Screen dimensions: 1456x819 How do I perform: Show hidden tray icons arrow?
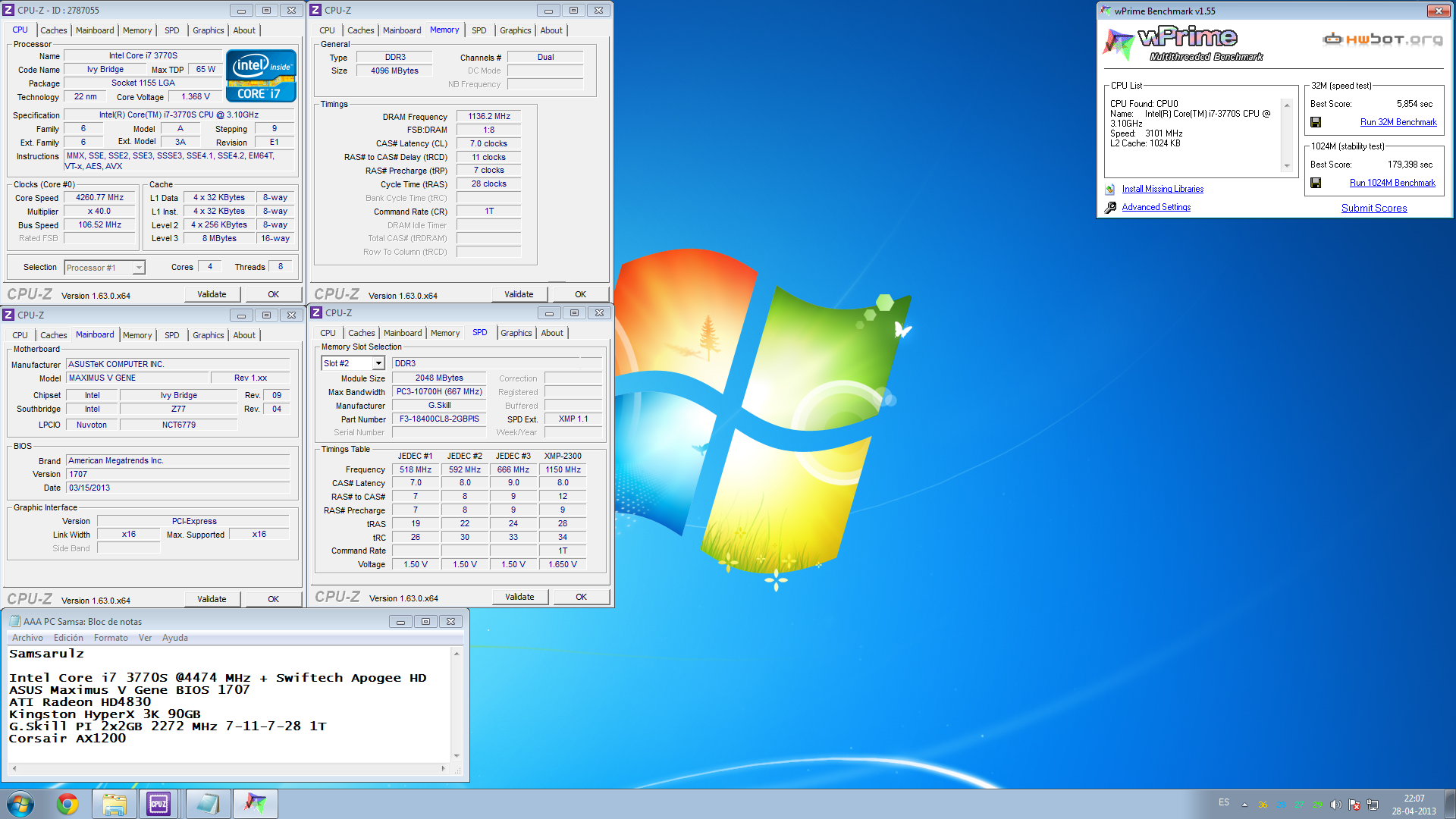tap(1244, 805)
